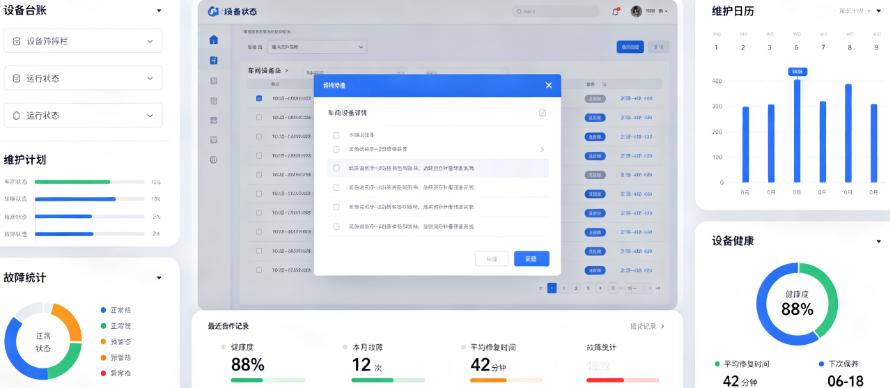890x388 pixels.
Task: Click the home icon in the sidebar
Action: point(213,40)
